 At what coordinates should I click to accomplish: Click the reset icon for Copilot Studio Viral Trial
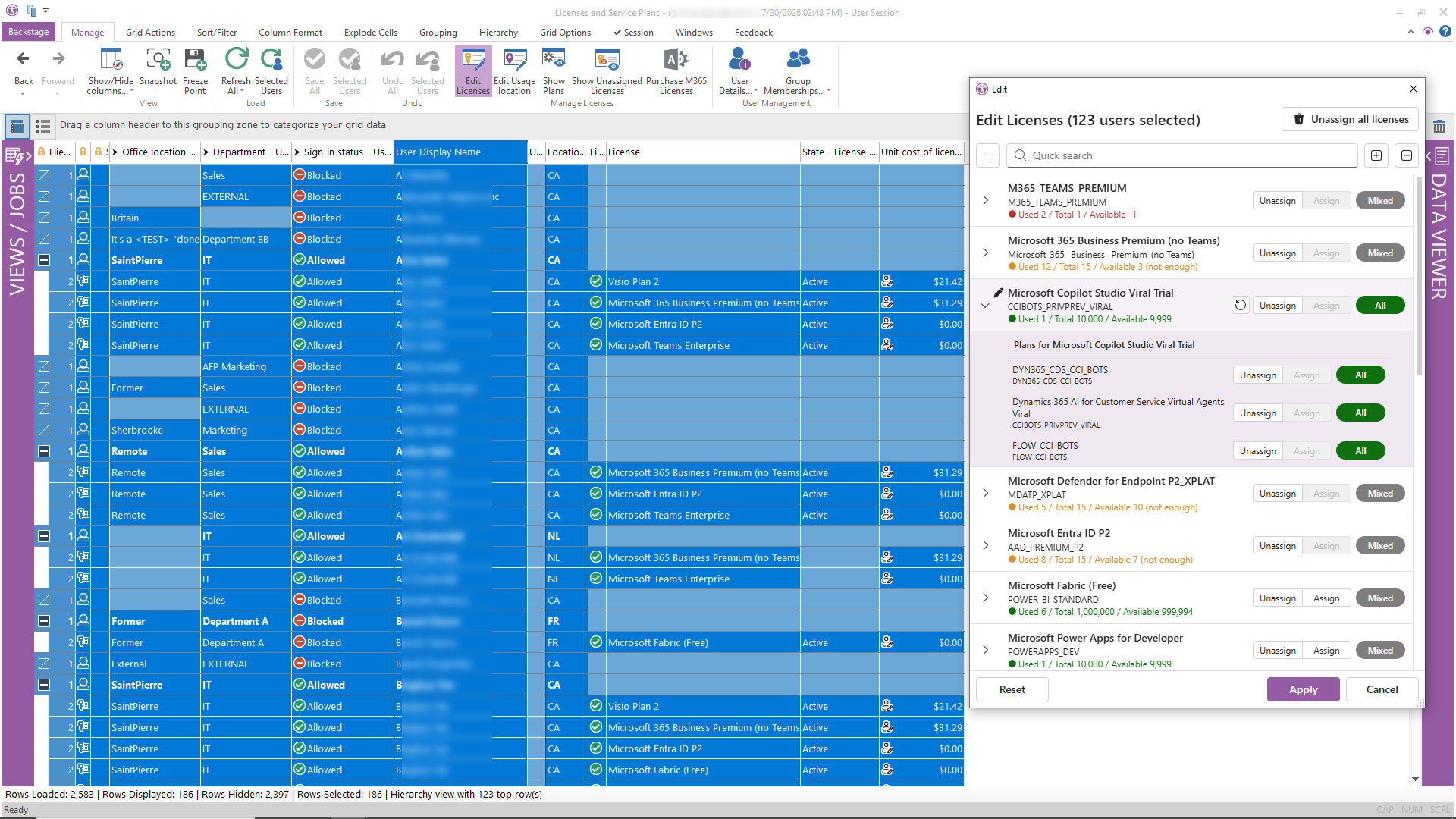pyautogui.click(x=1241, y=305)
